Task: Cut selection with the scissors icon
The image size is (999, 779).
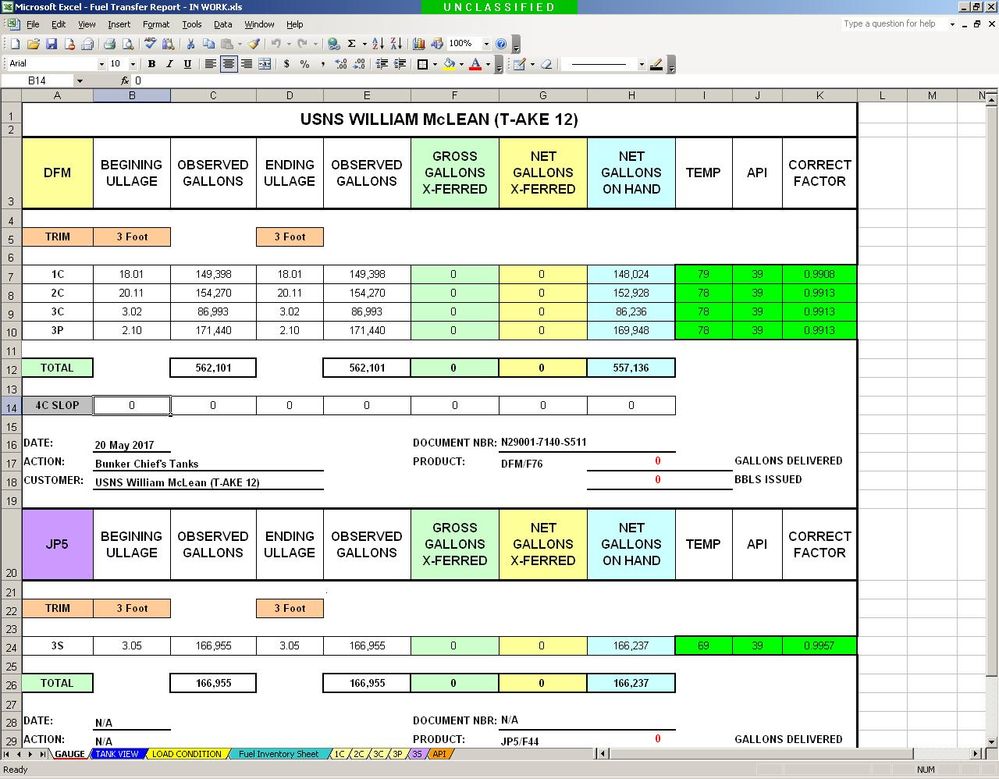Action: [x=190, y=44]
